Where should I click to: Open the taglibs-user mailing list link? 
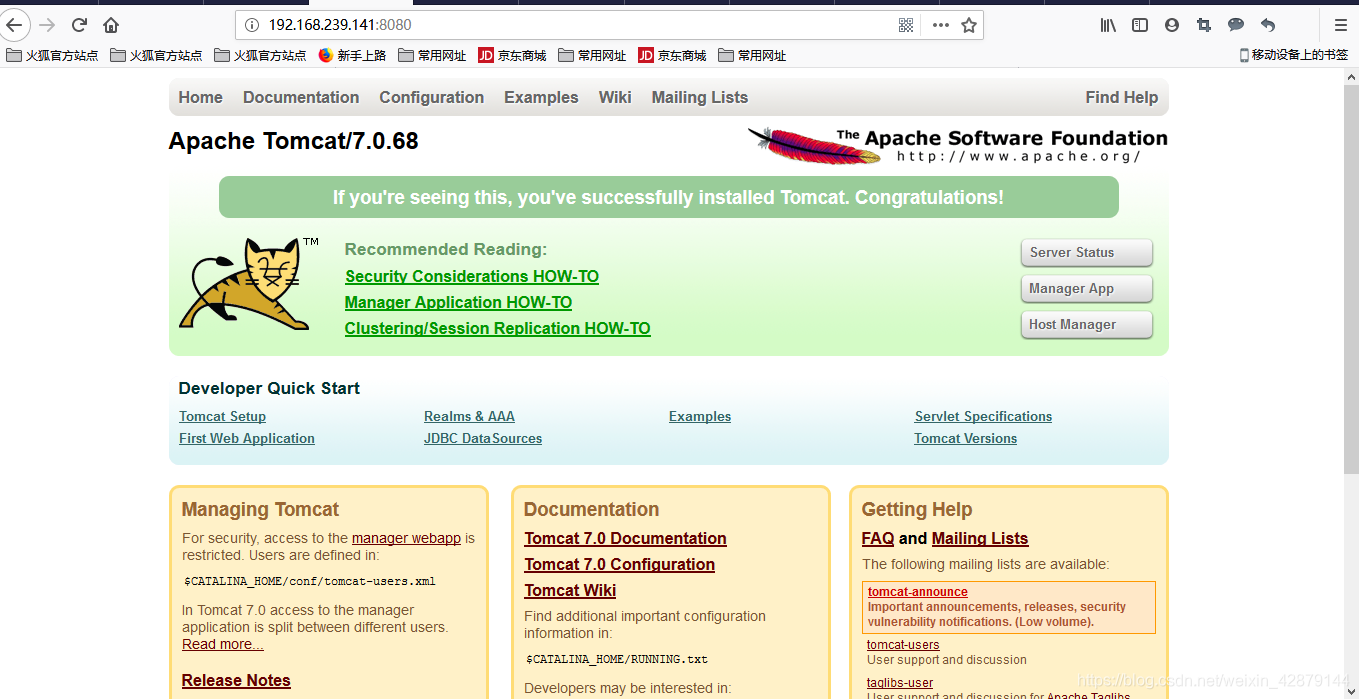[900, 683]
